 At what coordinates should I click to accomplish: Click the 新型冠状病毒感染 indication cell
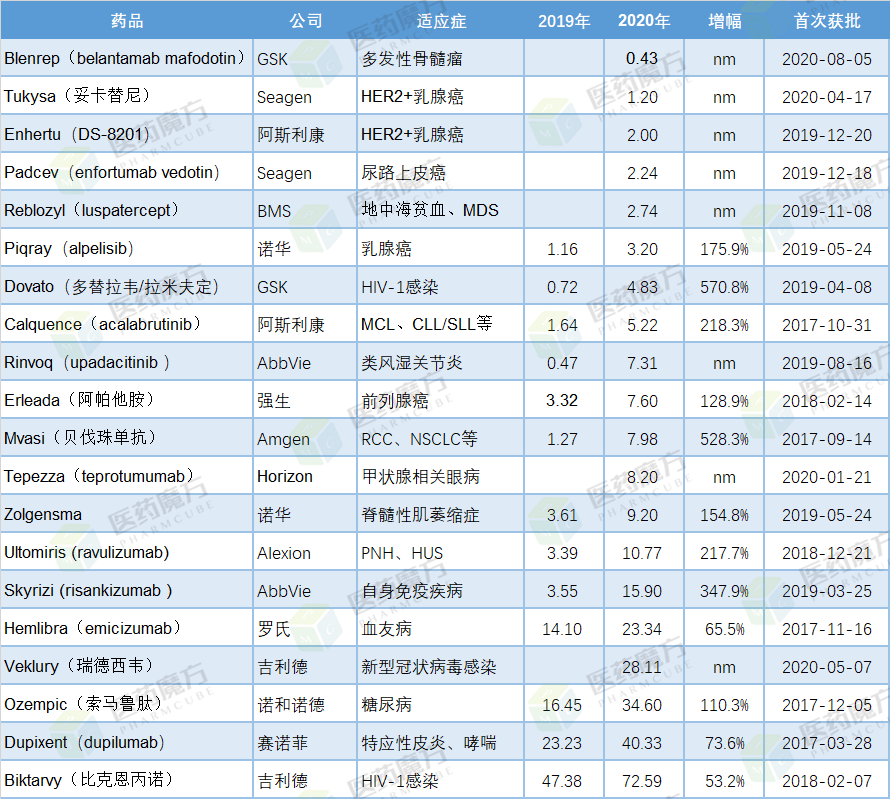tap(440, 666)
